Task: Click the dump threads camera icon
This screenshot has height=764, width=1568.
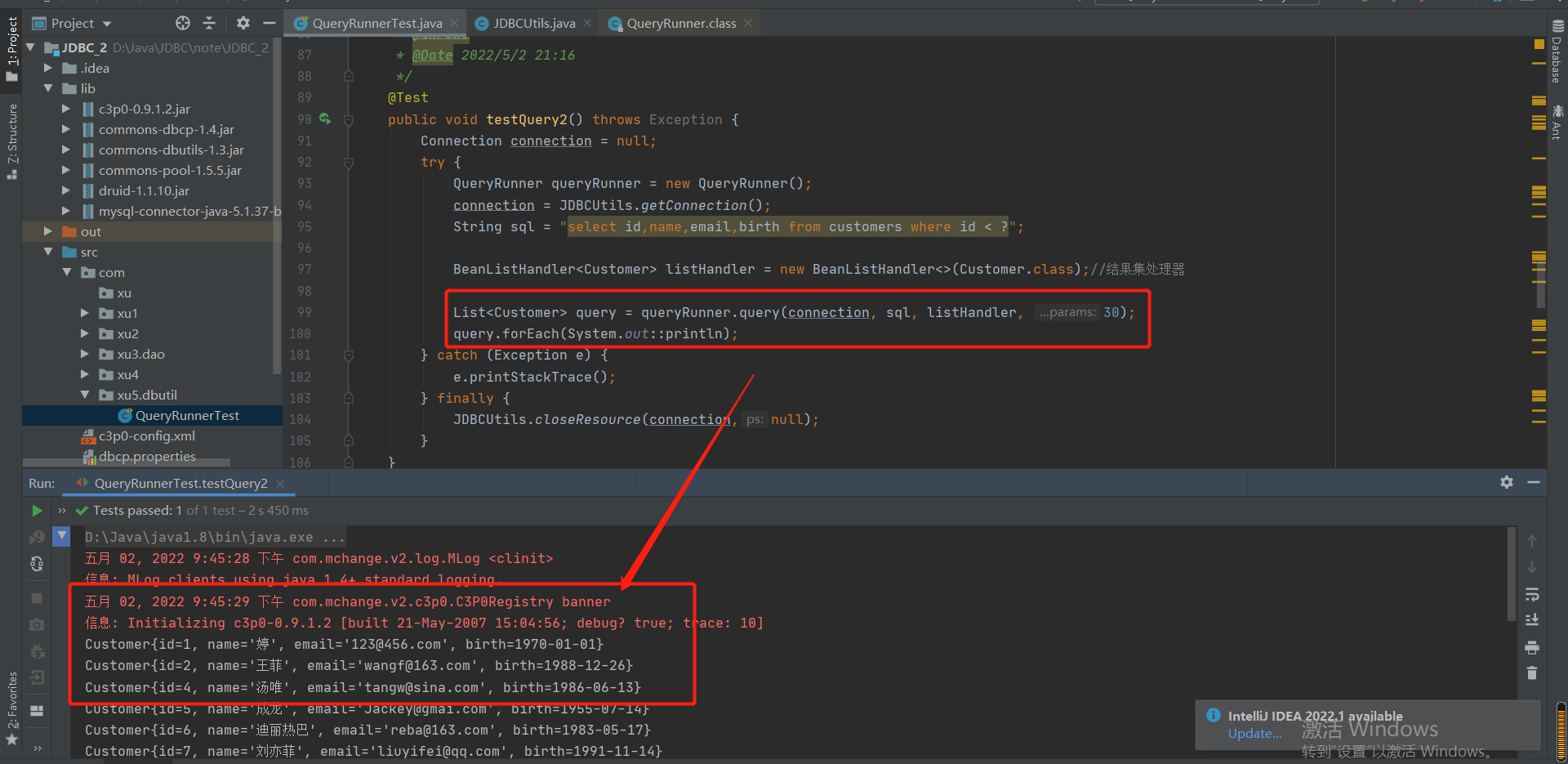Action: (37, 624)
